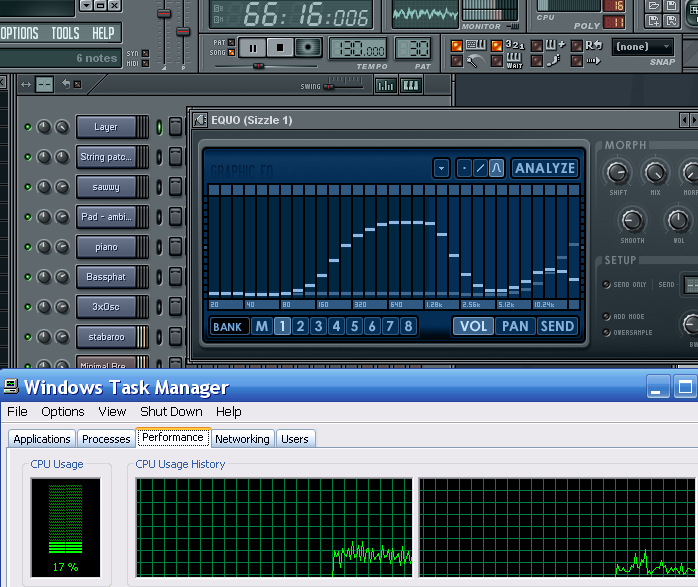The image size is (698, 587).
Task: Open EQUO band options dropdown arrow
Action: point(441,168)
